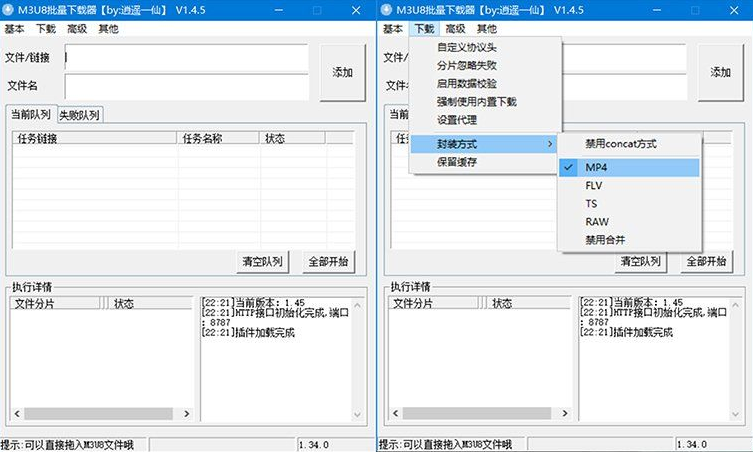Image resolution: width=753 pixels, height=452 pixels.
Task: Click 任务名称 column header in left window
Action: (218, 138)
